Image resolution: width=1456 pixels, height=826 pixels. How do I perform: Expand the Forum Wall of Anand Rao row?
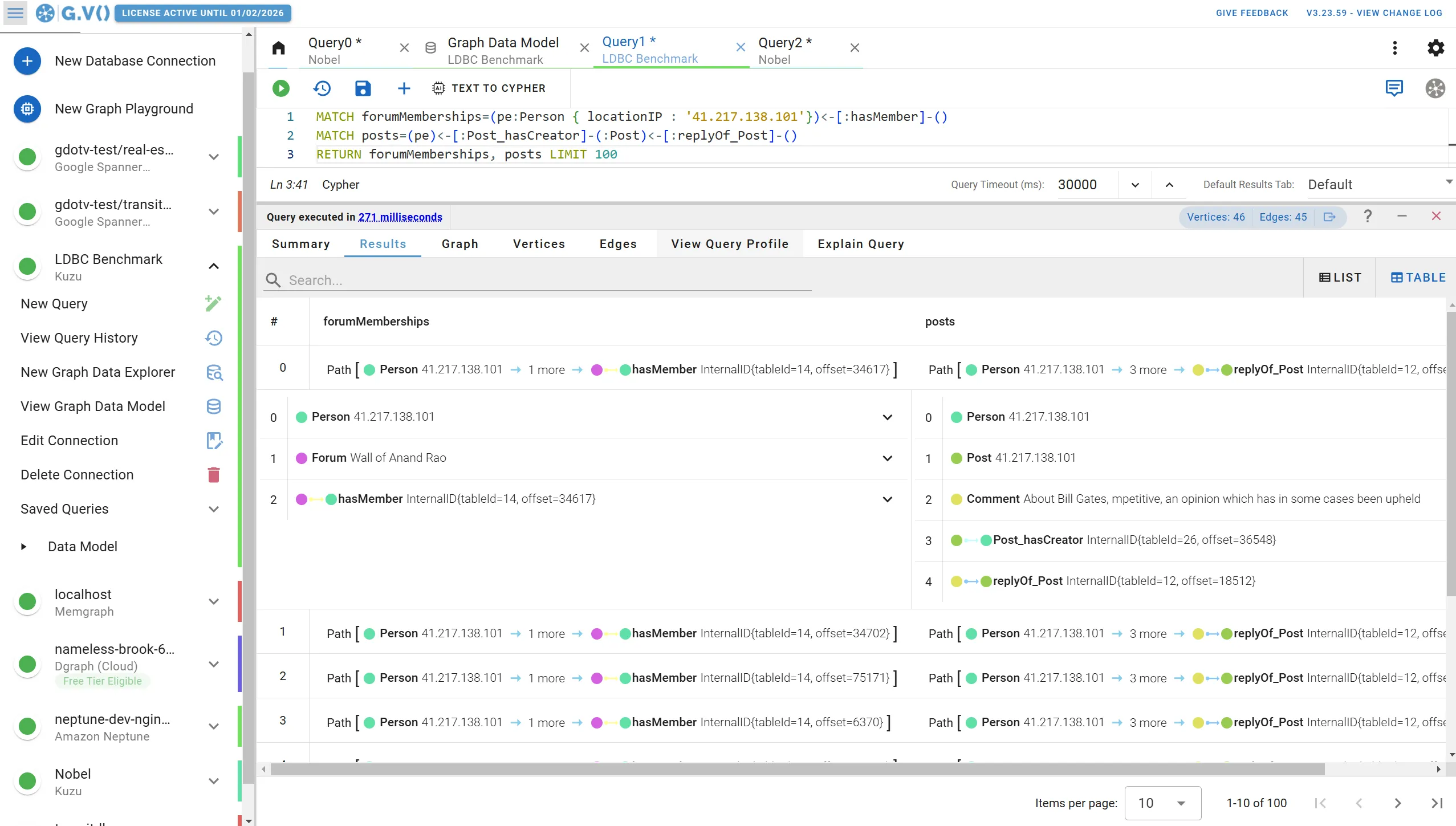tap(887, 458)
